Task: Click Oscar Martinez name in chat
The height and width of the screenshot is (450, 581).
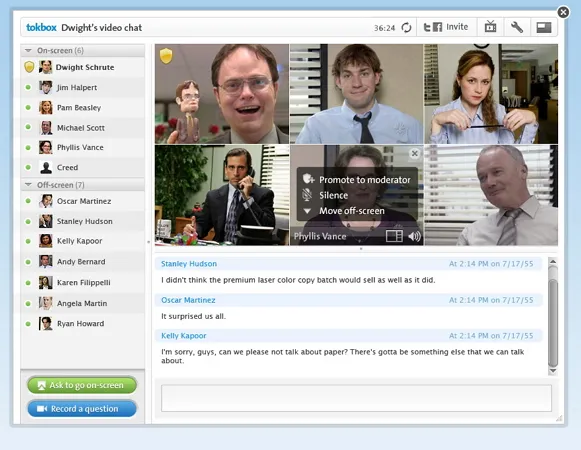Action: click(x=188, y=300)
